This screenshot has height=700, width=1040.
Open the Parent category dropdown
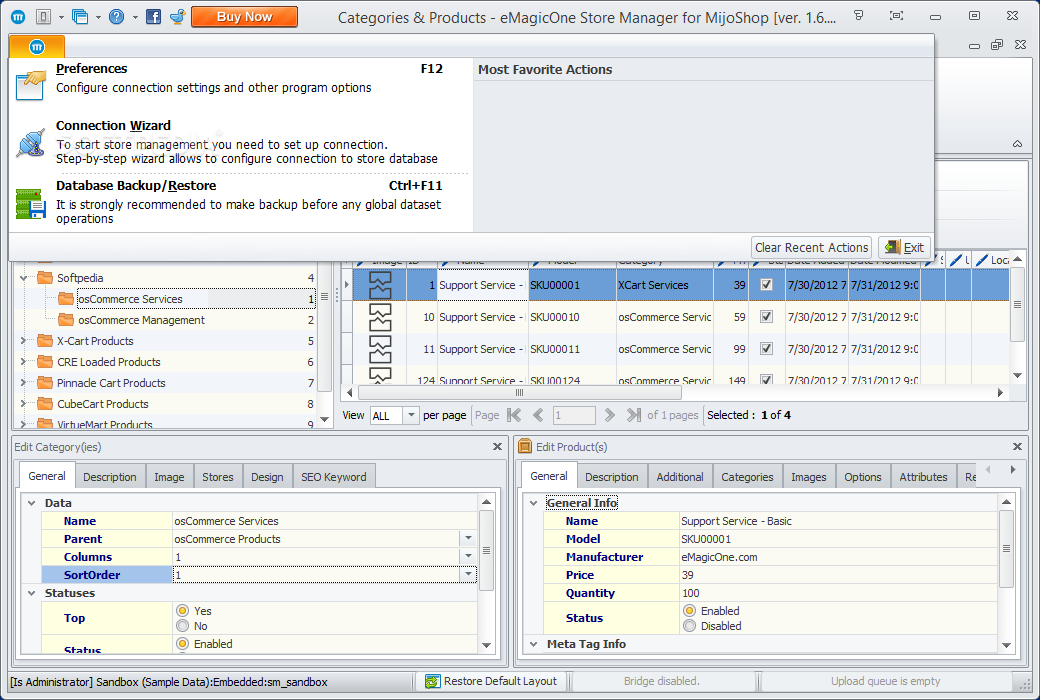pos(468,539)
